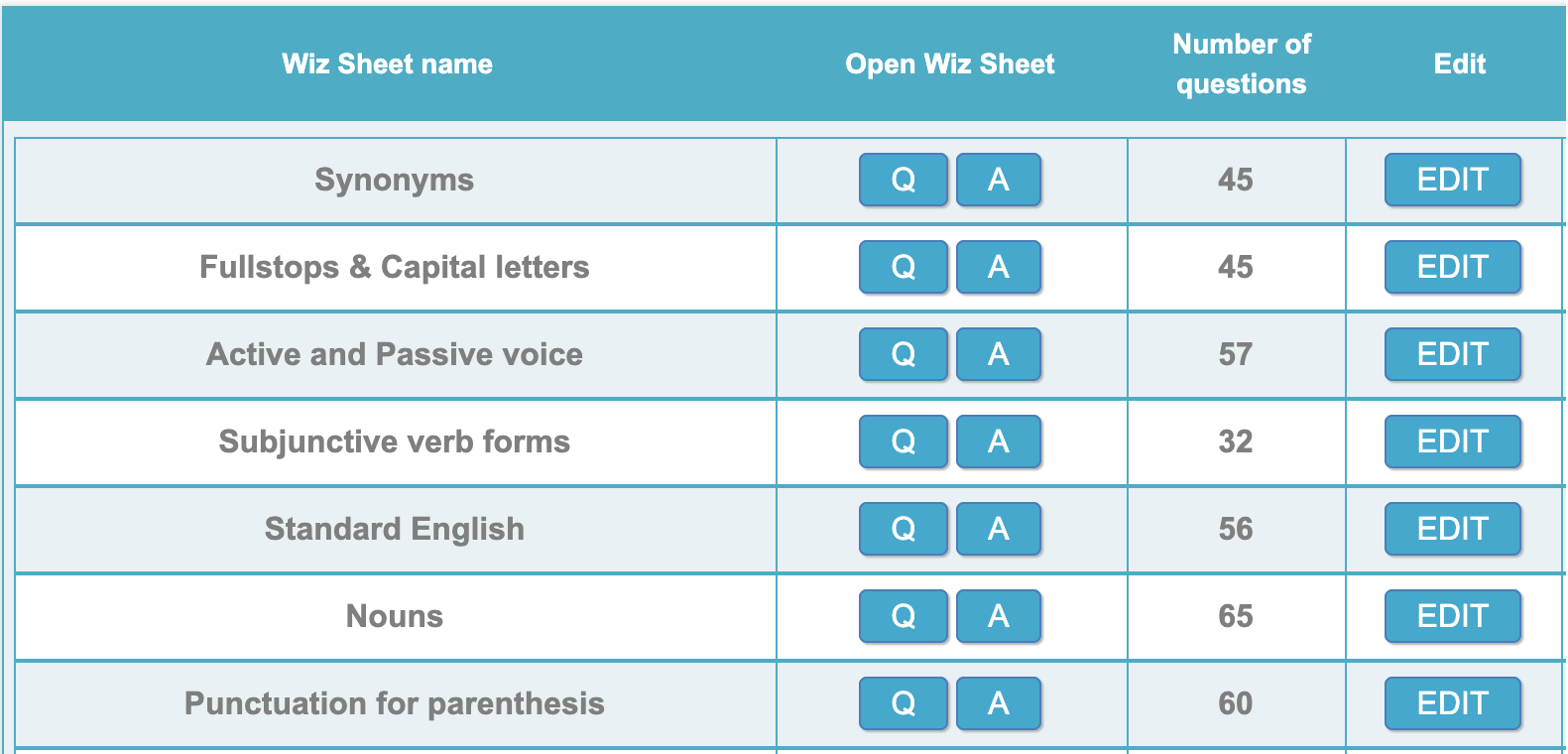Screen dimensions: 1568x754
Task: Open Active and Passive voice A sheet
Action: [999, 354]
